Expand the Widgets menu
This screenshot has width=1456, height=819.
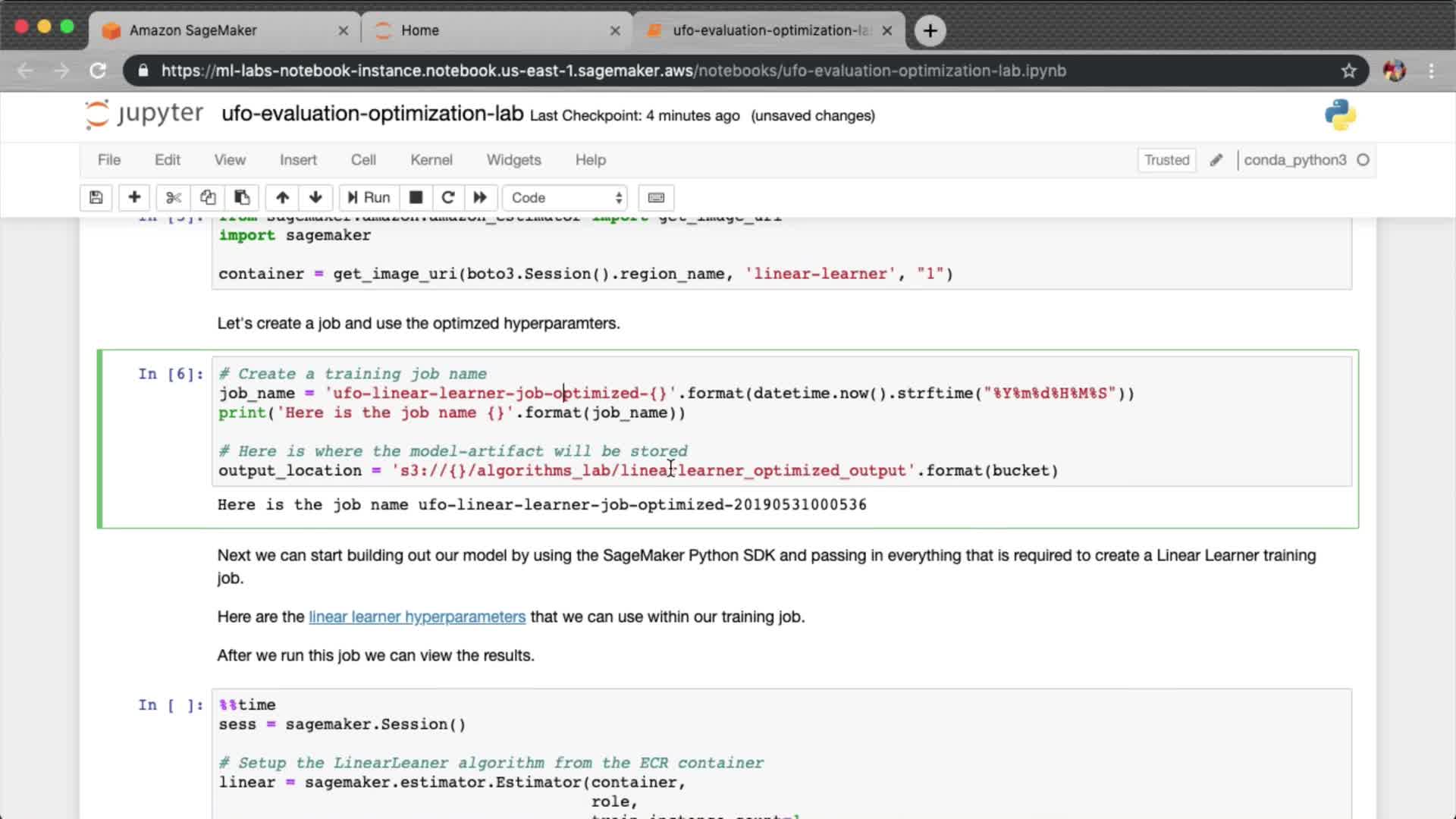tap(513, 160)
